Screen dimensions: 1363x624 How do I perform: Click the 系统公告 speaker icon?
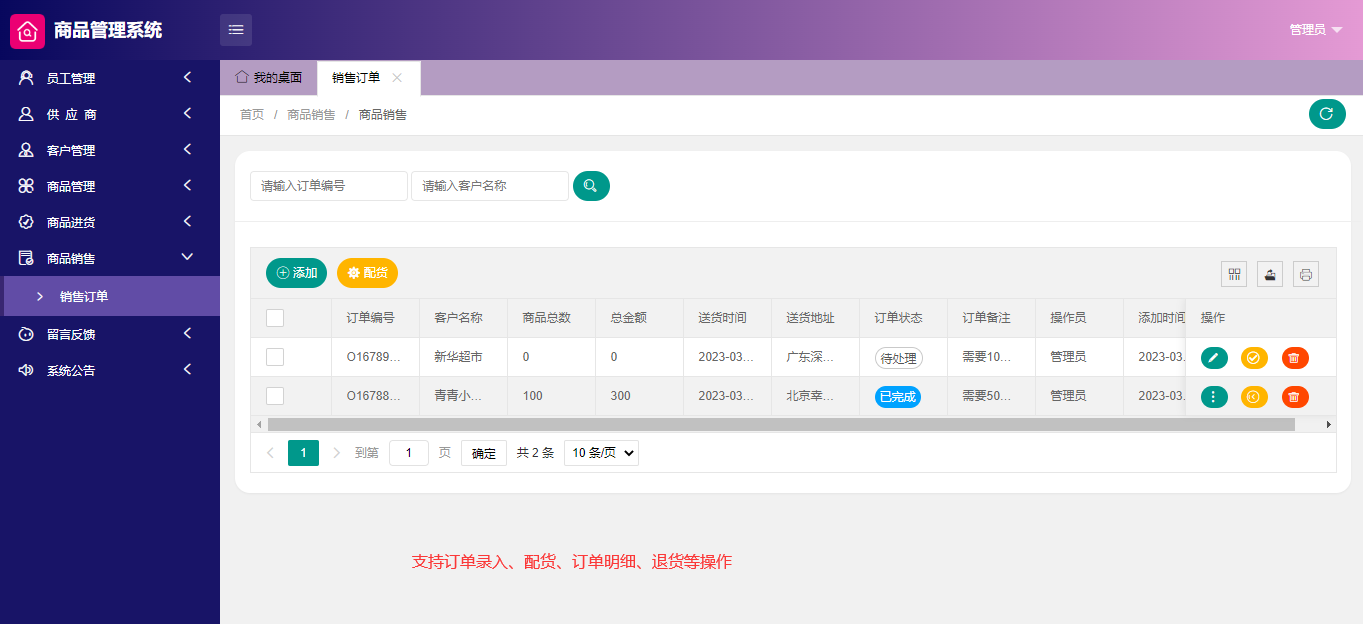[26, 370]
